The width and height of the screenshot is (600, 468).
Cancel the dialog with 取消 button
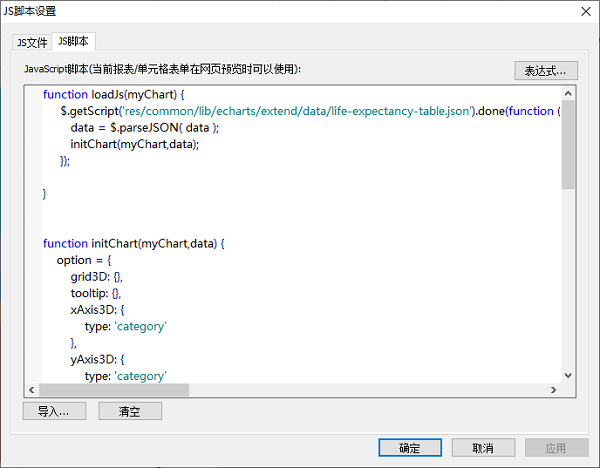483,447
